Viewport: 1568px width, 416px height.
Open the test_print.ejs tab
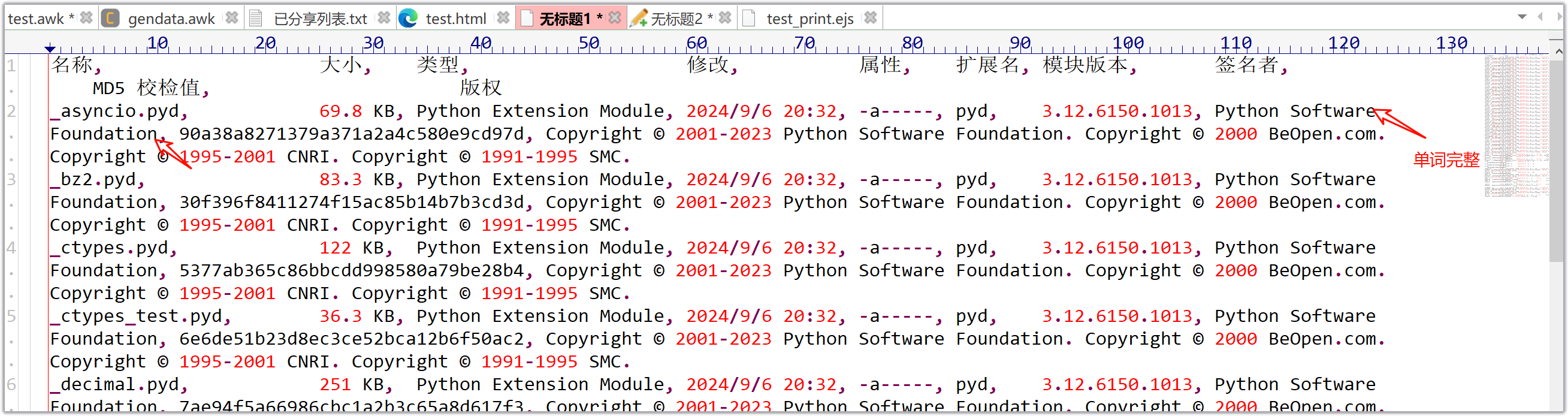(x=809, y=18)
